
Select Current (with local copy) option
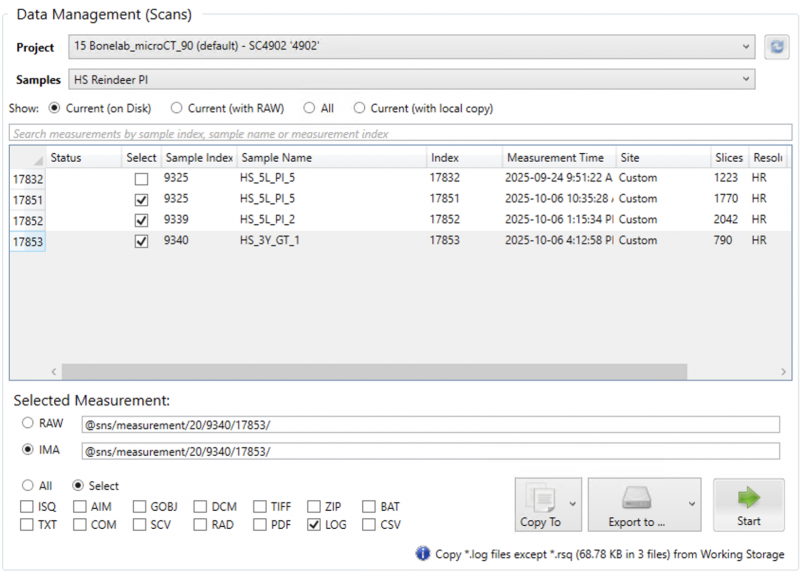360,108
